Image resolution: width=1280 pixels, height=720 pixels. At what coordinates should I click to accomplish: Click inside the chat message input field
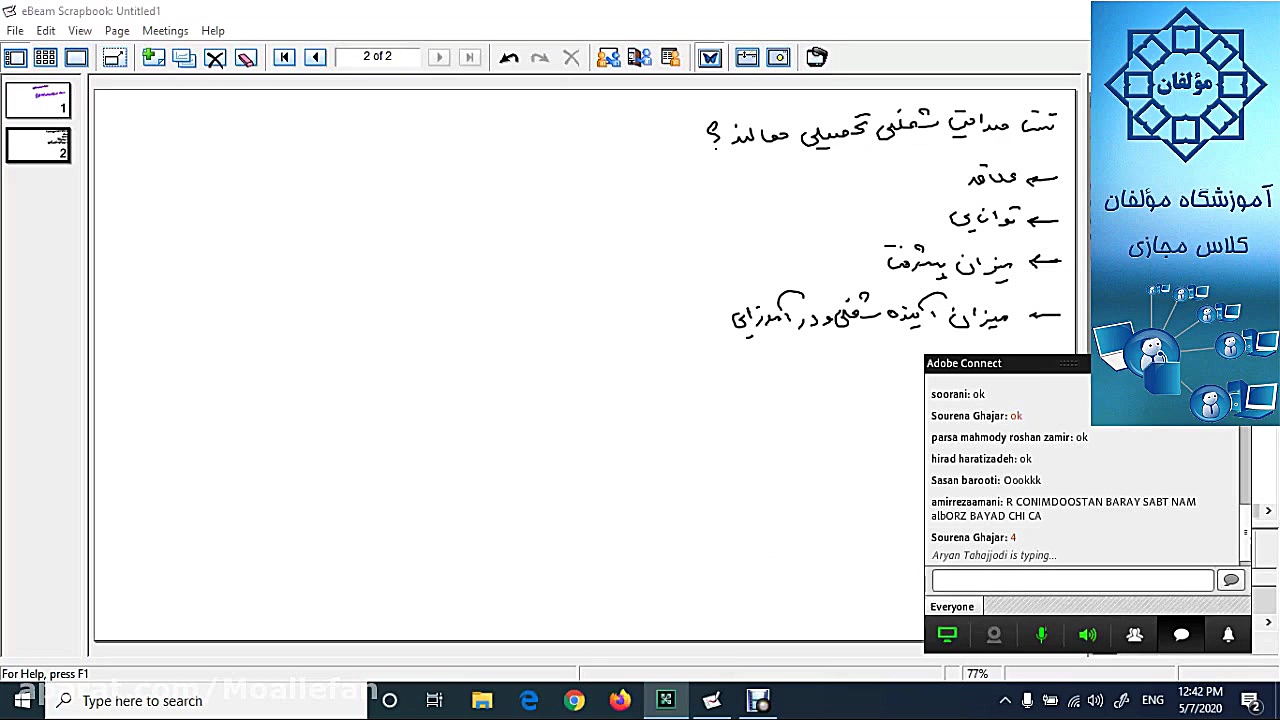coord(1072,580)
